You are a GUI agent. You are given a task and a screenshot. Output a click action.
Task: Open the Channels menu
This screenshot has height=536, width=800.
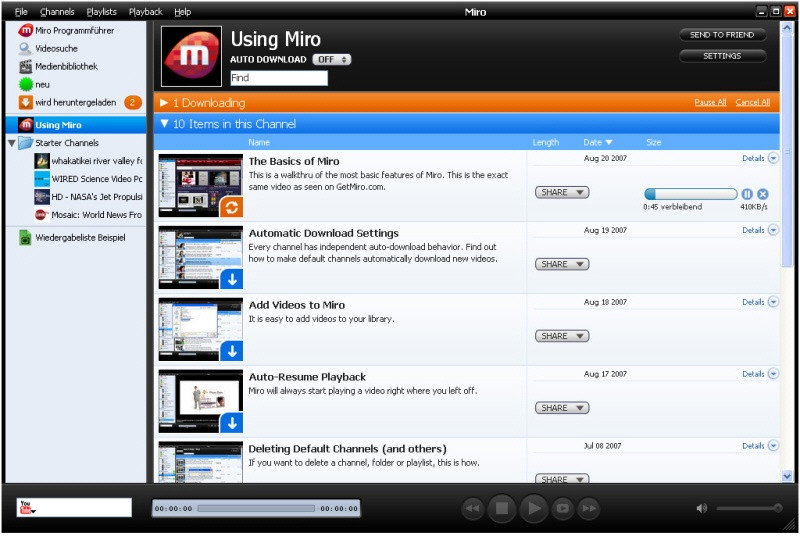(57, 12)
